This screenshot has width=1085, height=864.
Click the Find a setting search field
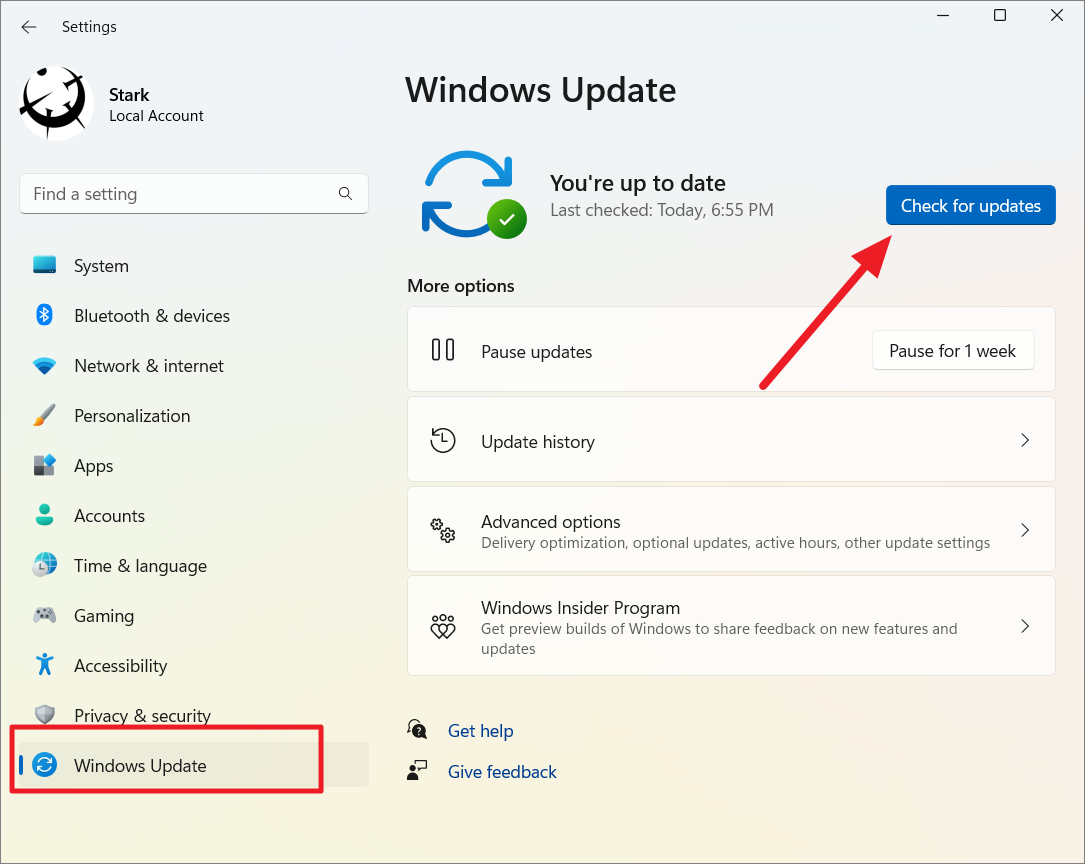click(194, 194)
